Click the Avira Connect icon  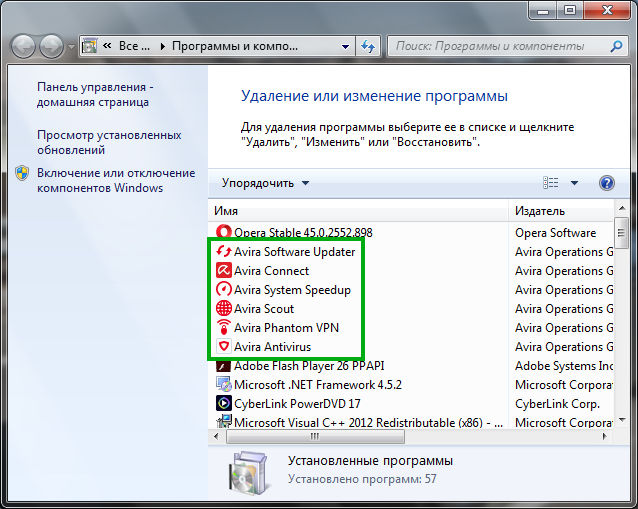[223, 271]
